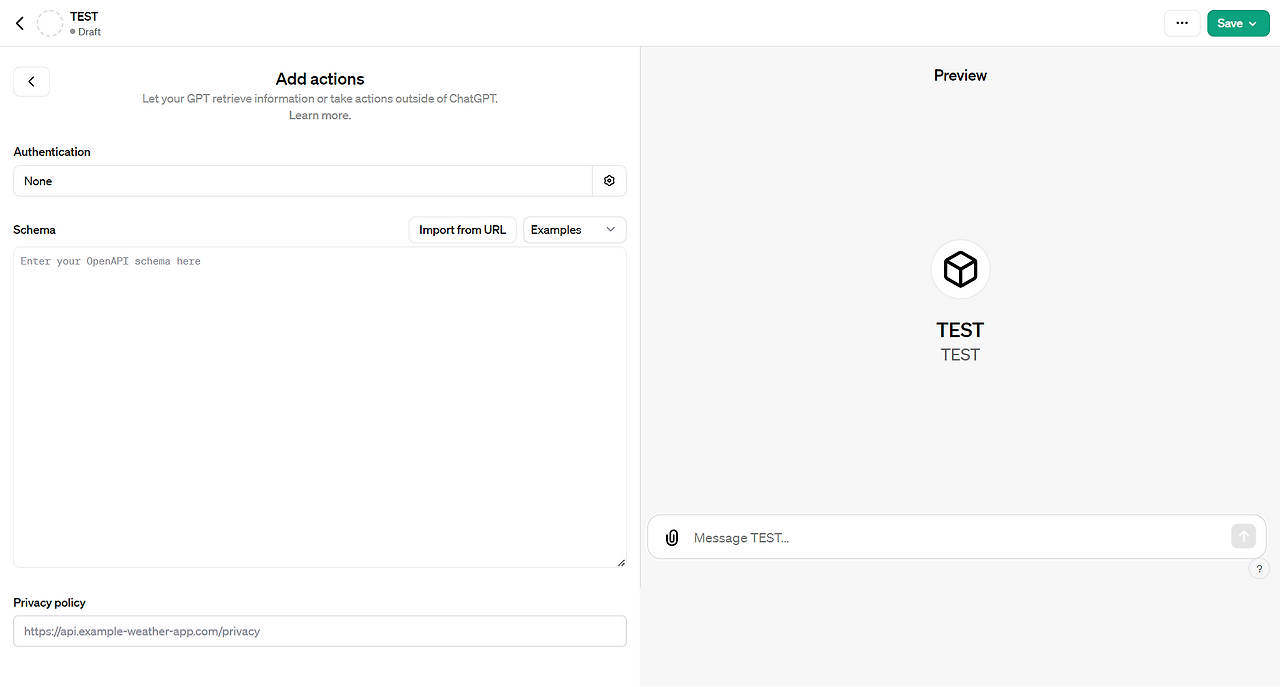Open the three-dots more options menu

[1182, 23]
